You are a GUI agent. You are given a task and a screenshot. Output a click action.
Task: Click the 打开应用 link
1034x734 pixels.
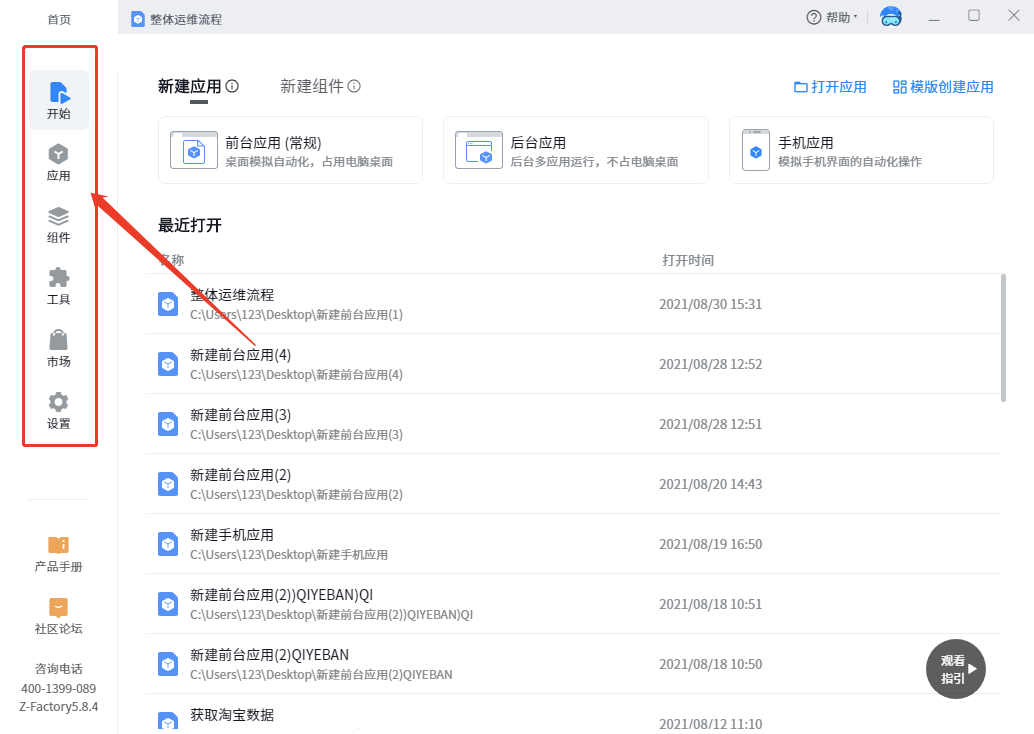830,87
